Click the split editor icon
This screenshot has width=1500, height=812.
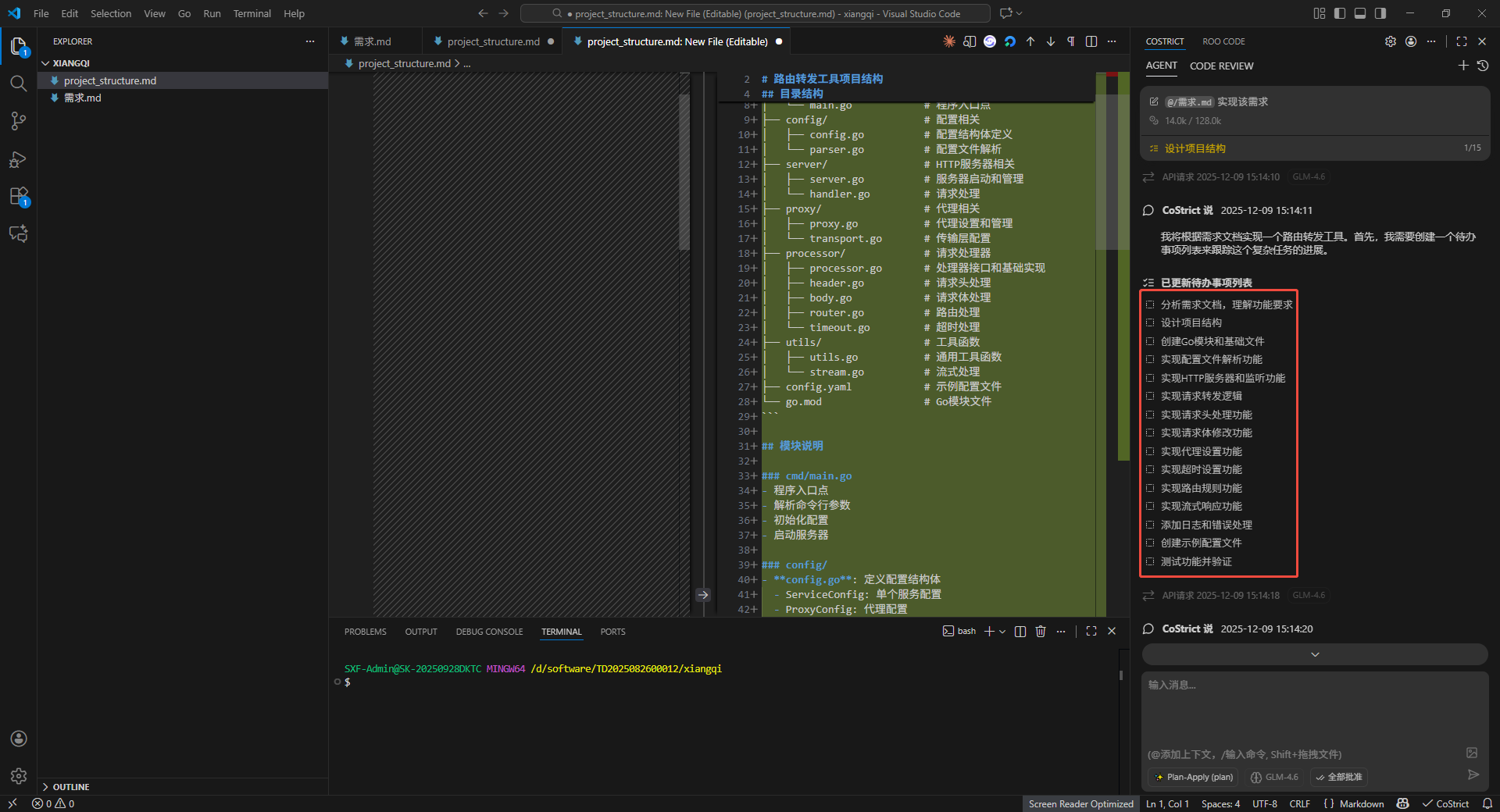pos(1091,41)
